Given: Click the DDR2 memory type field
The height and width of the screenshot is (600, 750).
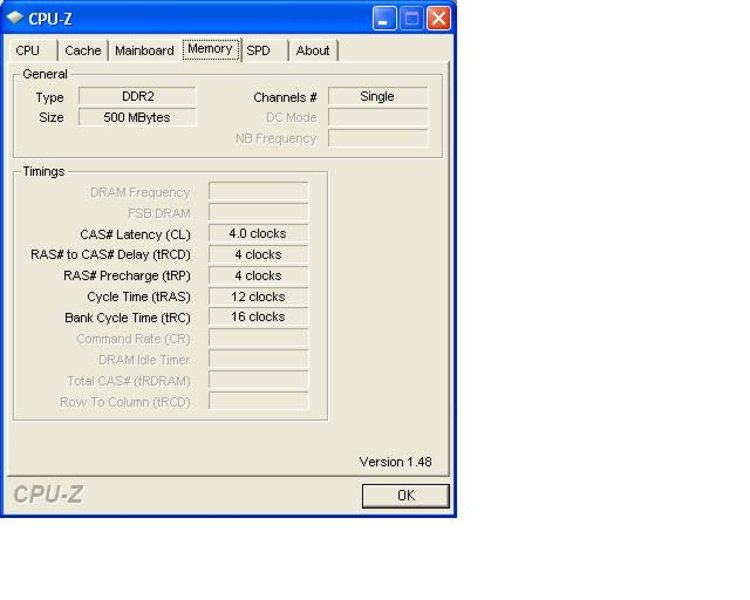Looking at the screenshot, I should [x=137, y=97].
